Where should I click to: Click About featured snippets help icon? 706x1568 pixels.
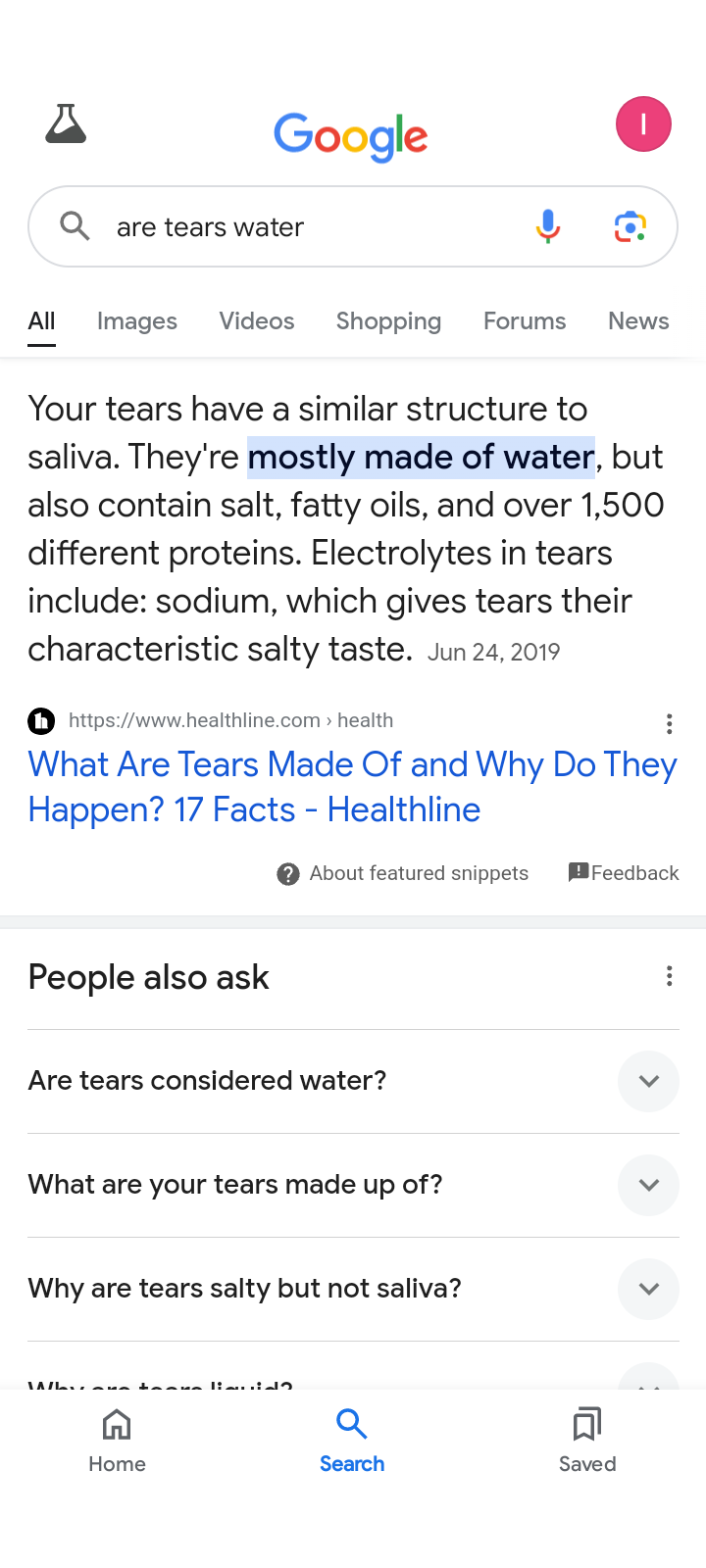pyautogui.click(x=288, y=873)
